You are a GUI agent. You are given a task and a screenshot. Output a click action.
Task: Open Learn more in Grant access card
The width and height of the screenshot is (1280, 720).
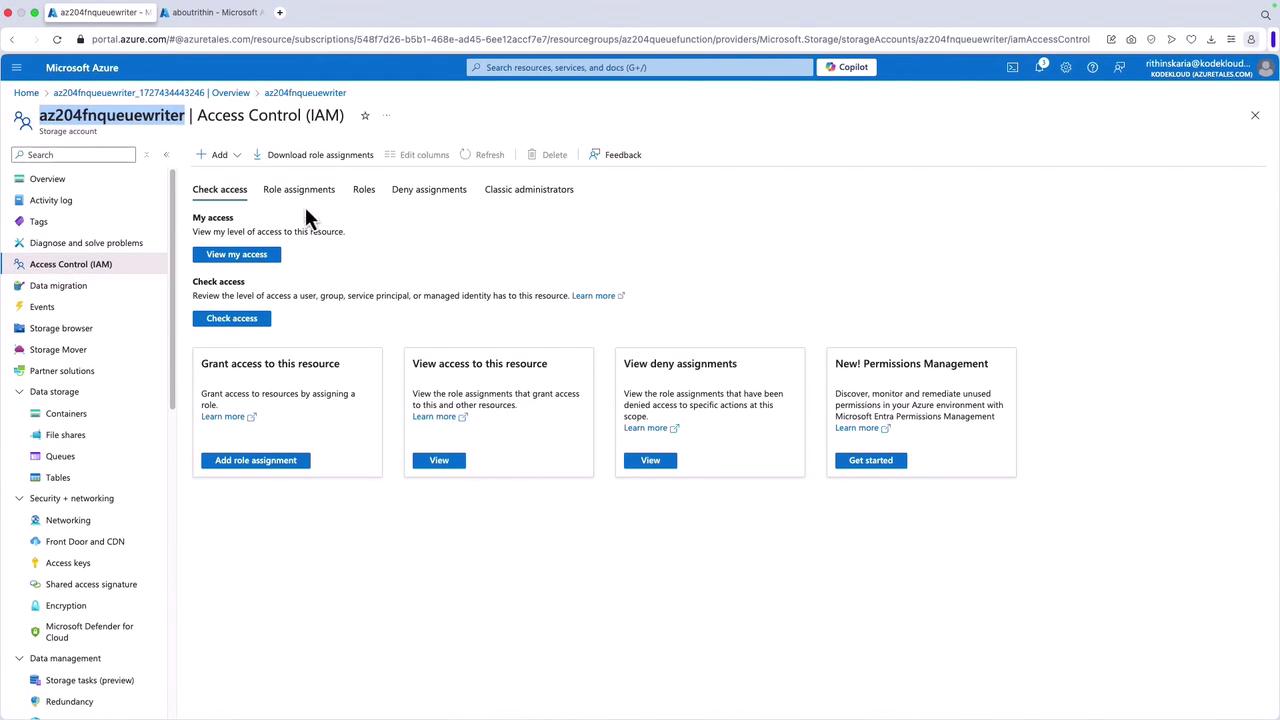click(x=229, y=417)
